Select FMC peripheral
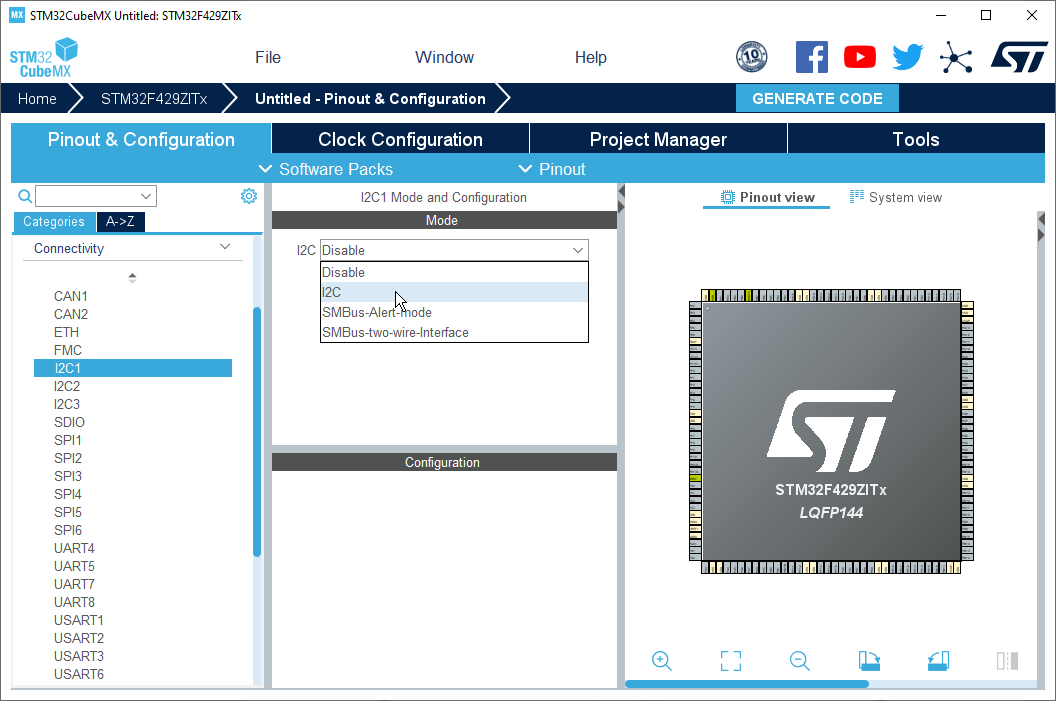Viewport: 1056px width, 701px height. (67, 351)
